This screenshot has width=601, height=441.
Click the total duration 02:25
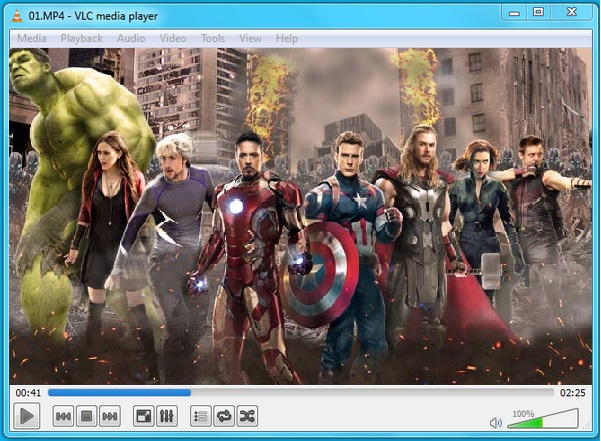click(x=573, y=393)
